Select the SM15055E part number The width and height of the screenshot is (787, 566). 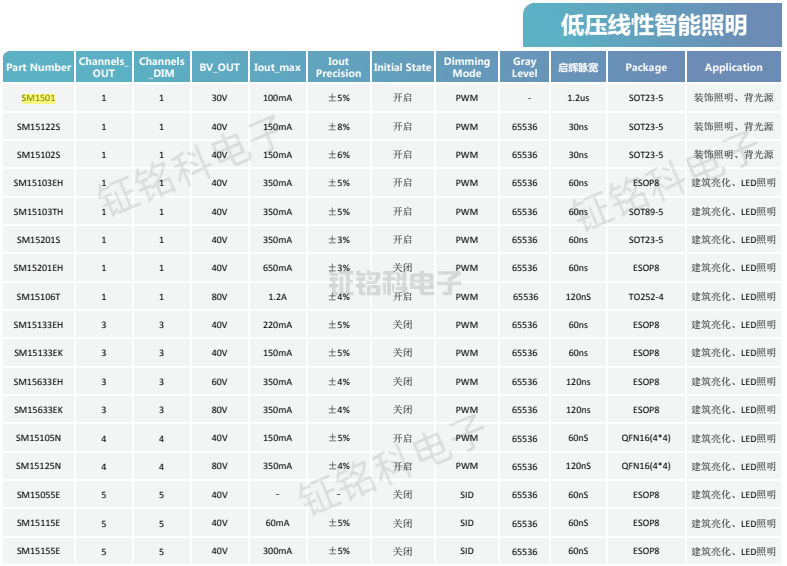(38, 495)
